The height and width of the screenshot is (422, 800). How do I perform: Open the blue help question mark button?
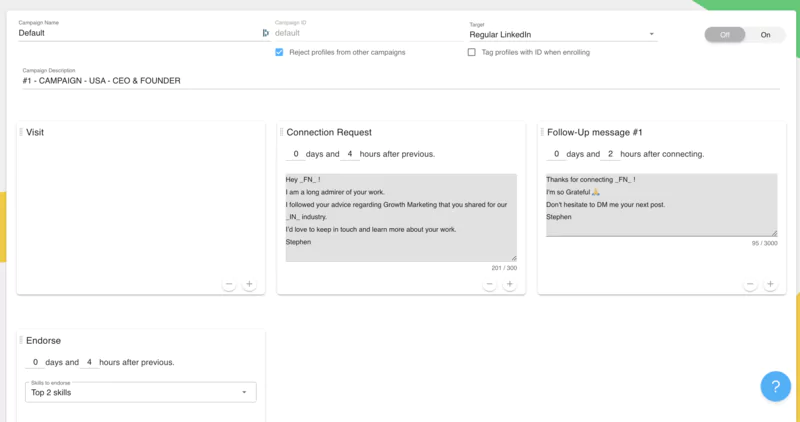click(x=775, y=386)
